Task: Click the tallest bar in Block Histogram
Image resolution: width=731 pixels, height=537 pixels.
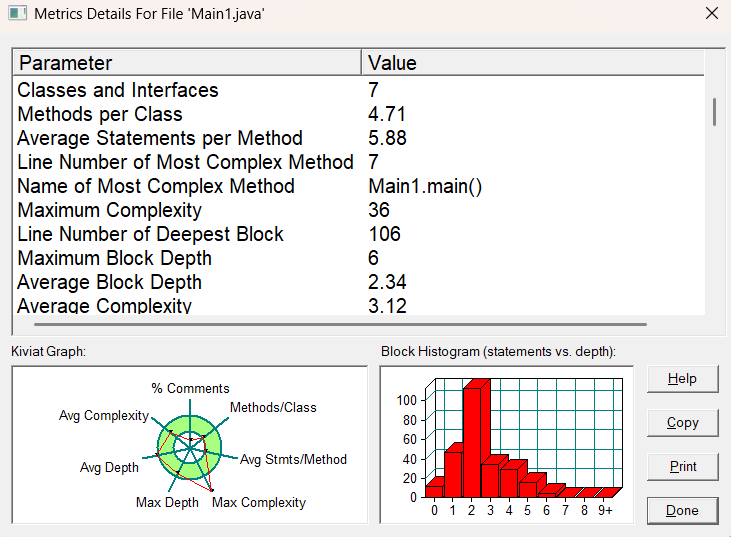Action: click(474, 440)
